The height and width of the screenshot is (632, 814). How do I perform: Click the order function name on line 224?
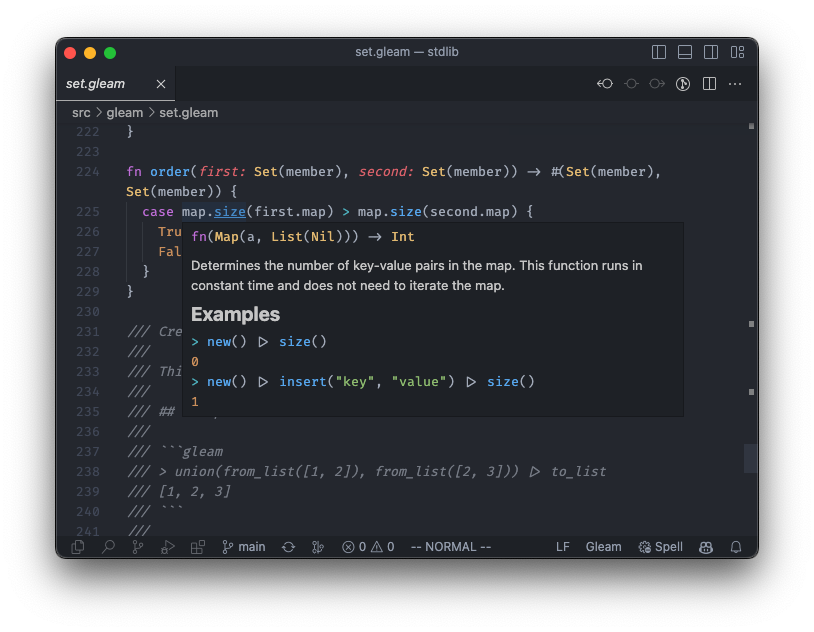(170, 172)
